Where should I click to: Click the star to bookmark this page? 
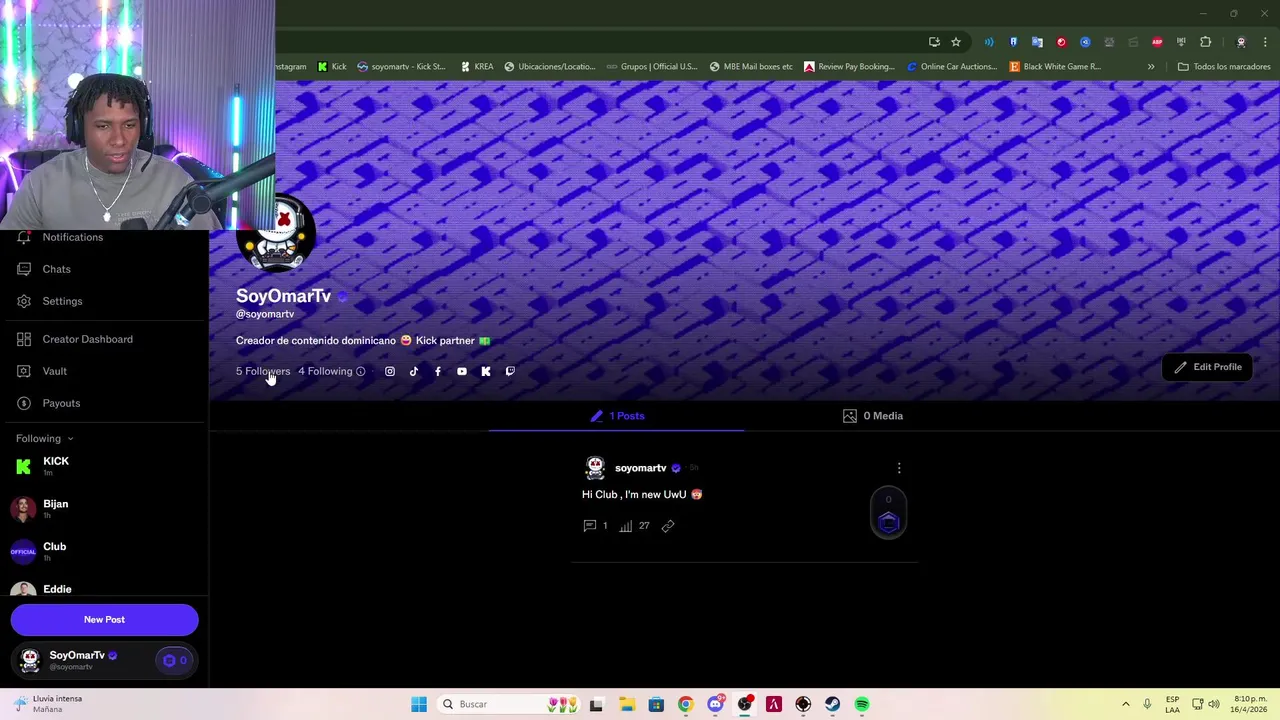[x=956, y=42]
